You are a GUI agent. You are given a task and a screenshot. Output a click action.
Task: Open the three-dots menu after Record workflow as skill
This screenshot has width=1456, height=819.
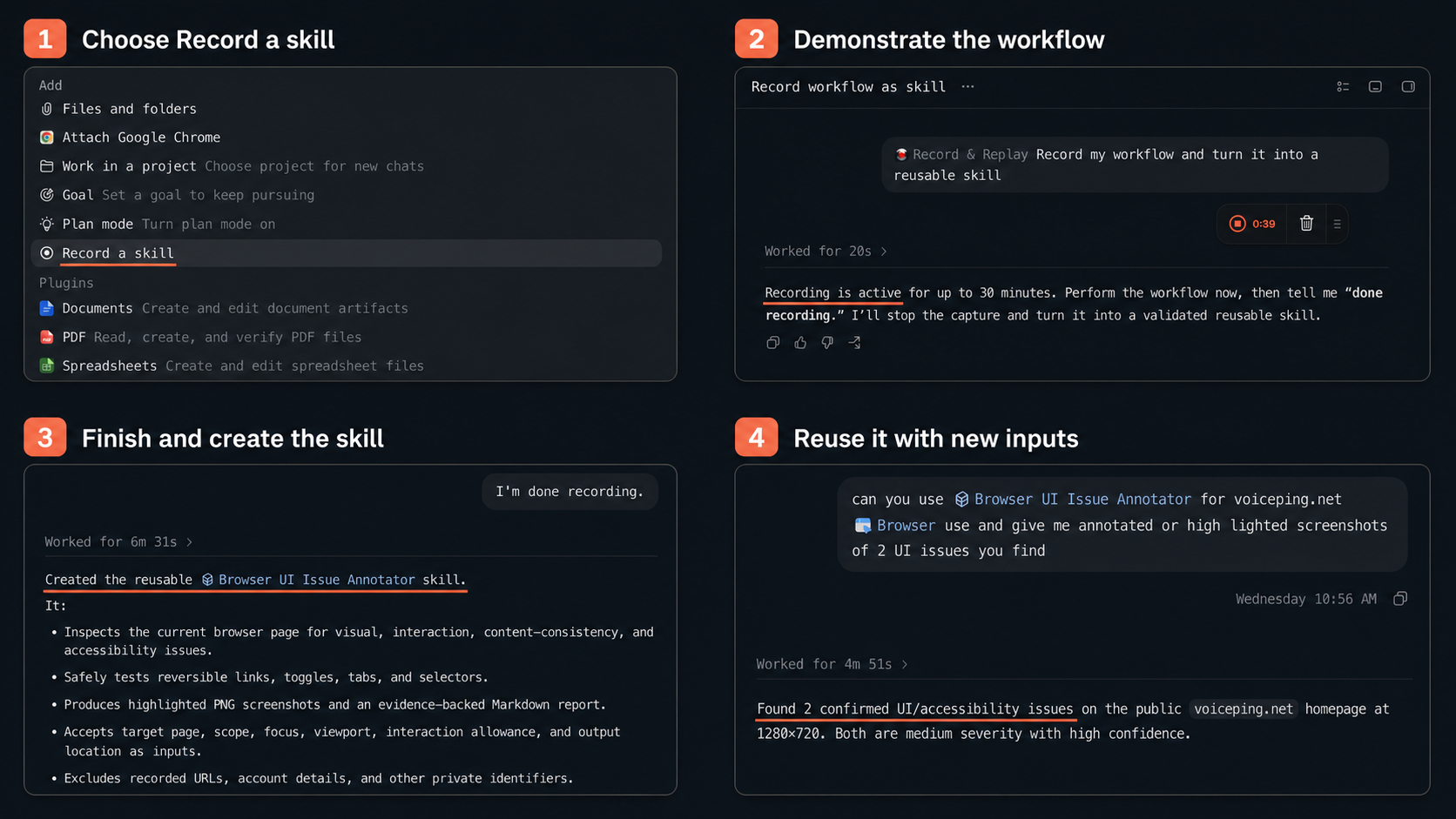tap(967, 87)
